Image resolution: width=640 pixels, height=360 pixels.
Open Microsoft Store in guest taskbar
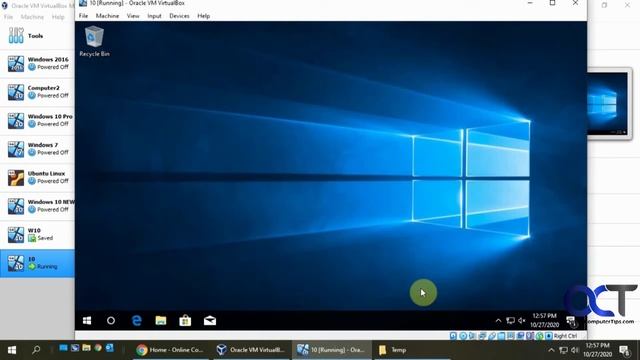(185, 321)
